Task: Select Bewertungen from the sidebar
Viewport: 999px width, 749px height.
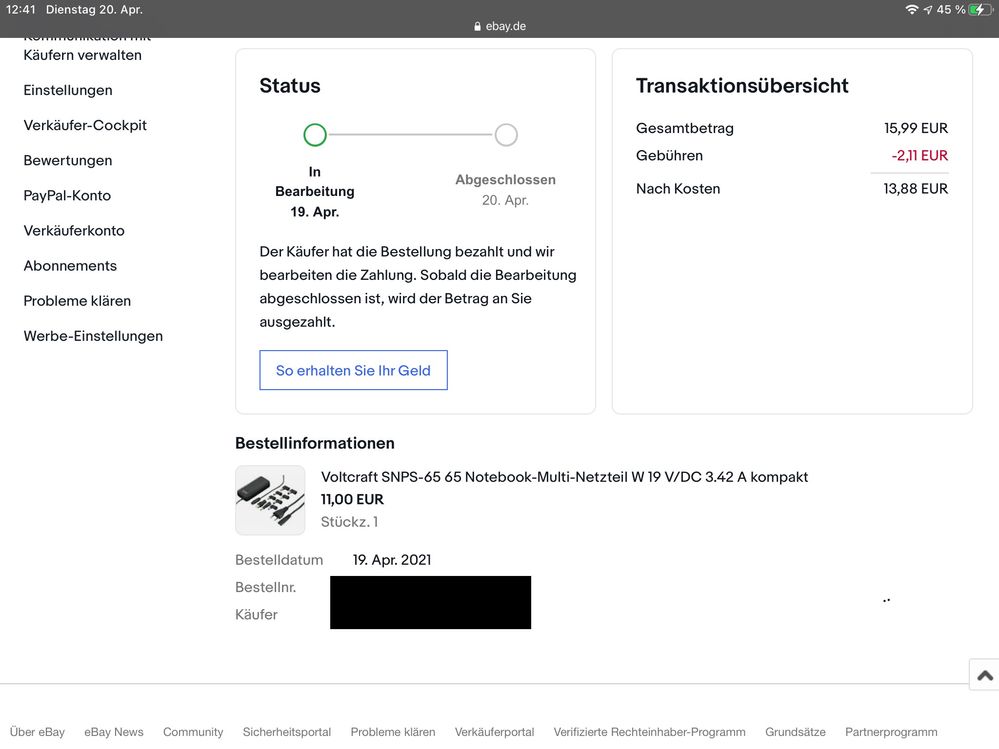Action: pyautogui.click(x=68, y=160)
